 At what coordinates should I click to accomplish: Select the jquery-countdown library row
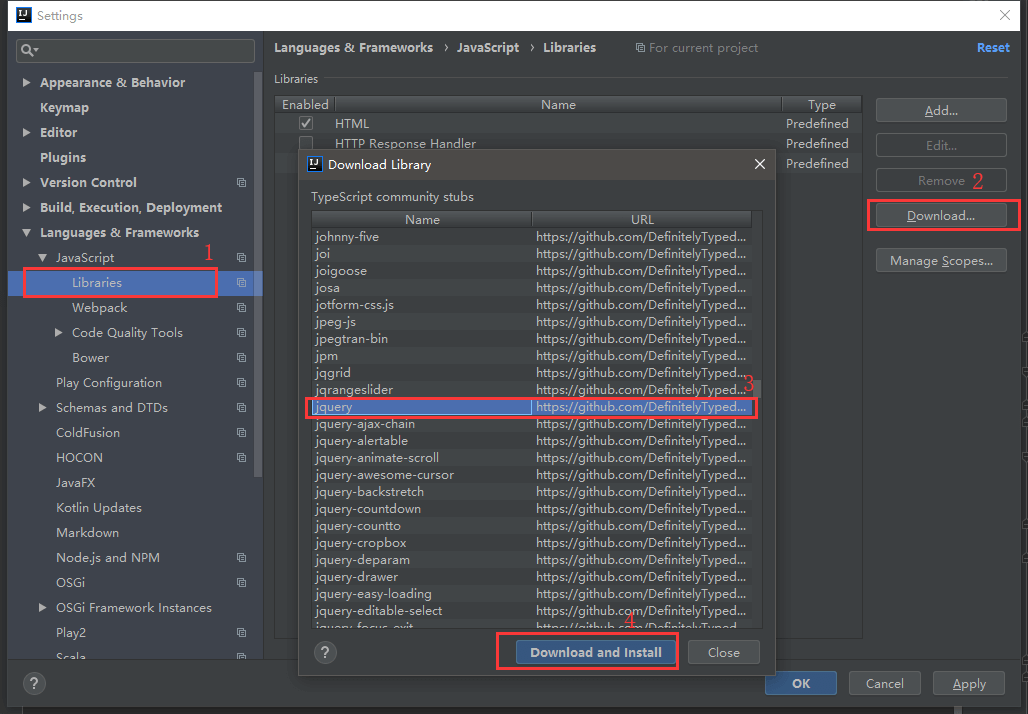[x=532, y=509]
